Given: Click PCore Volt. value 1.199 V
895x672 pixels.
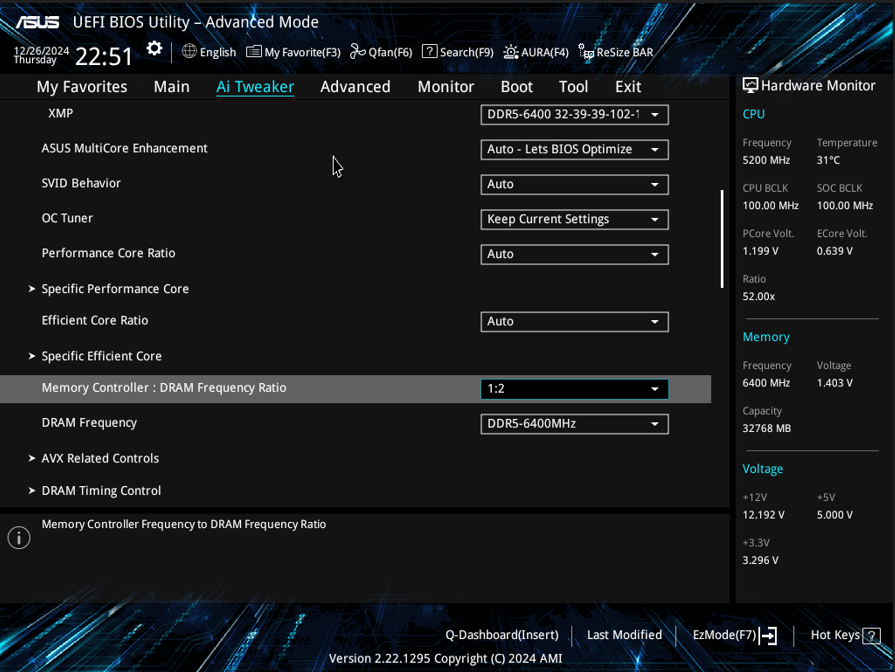Looking at the screenshot, I should (x=760, y=251).
